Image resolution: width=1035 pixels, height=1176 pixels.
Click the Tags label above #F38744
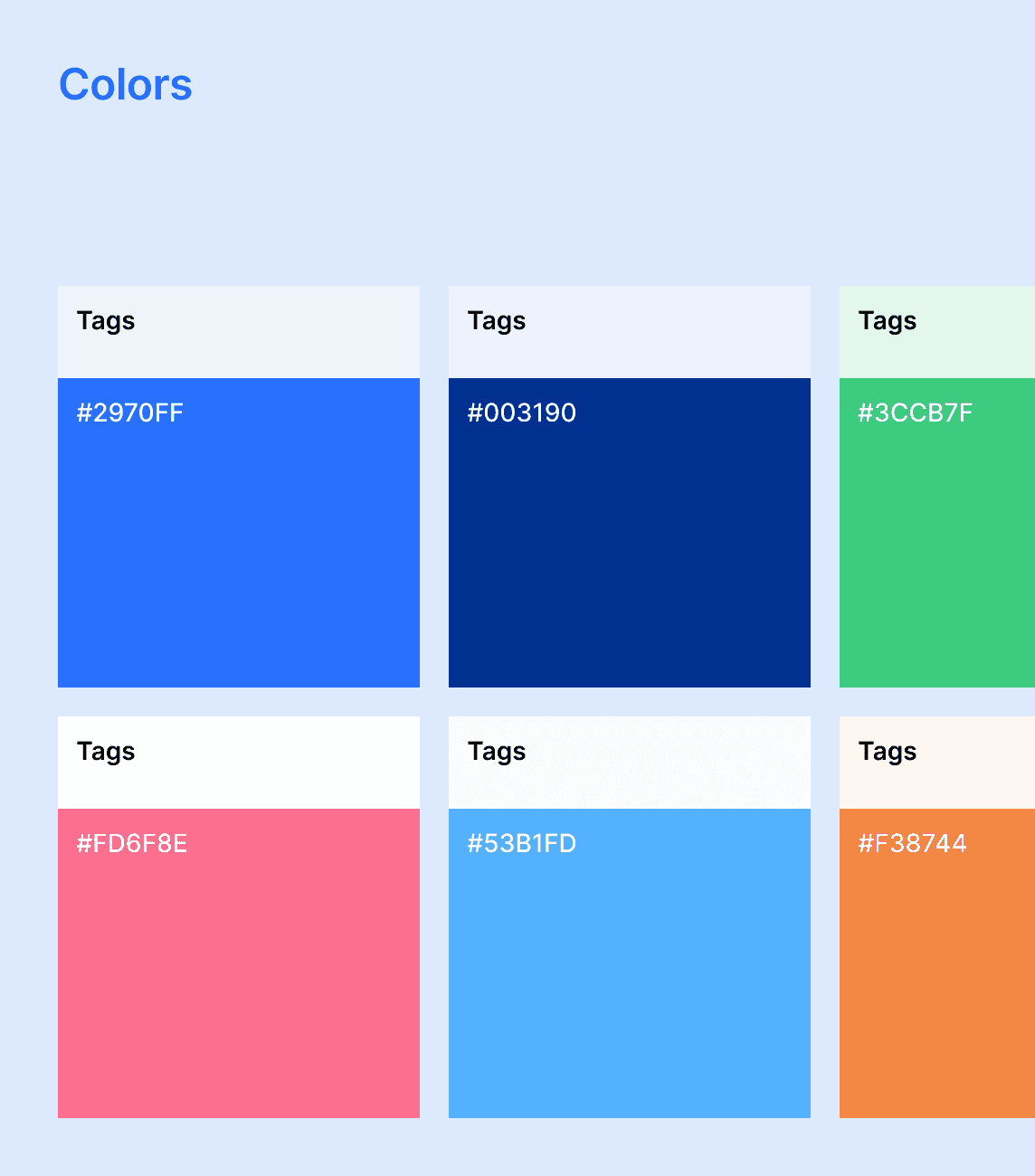888,753
